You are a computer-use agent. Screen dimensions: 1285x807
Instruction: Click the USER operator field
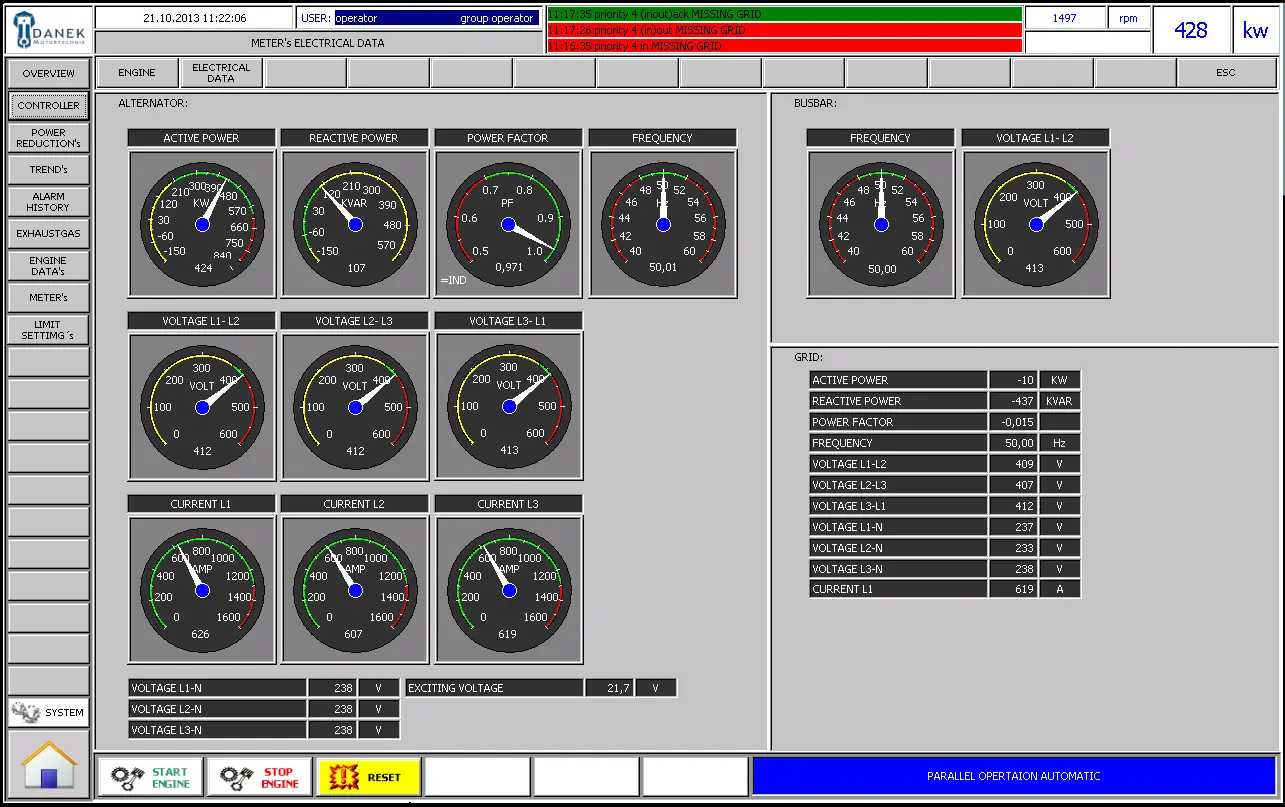[420, 17]
